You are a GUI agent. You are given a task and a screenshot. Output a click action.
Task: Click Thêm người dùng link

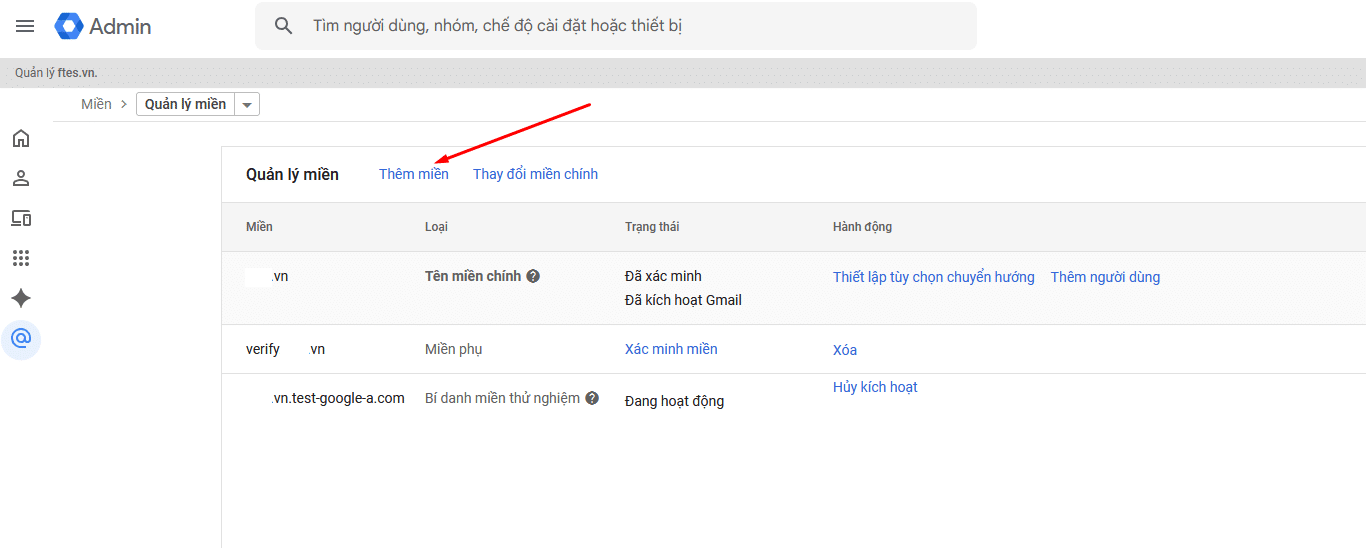1105,277
